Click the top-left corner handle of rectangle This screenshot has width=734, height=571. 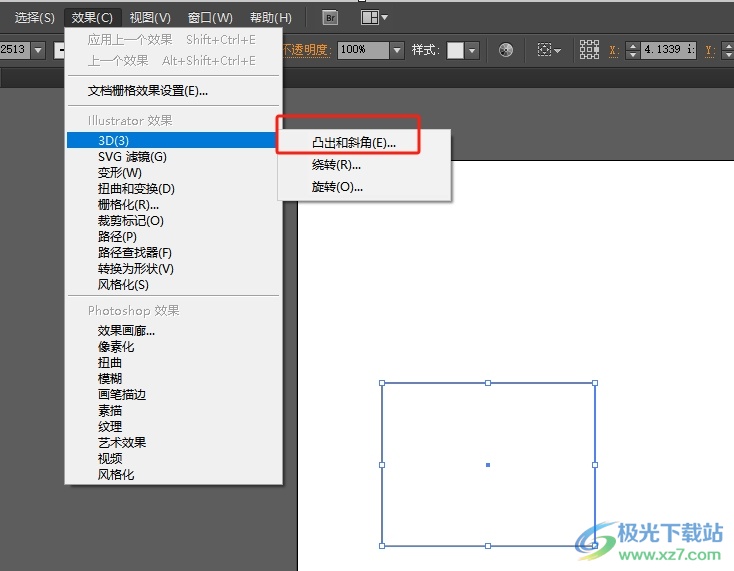[x=382, y=383]
